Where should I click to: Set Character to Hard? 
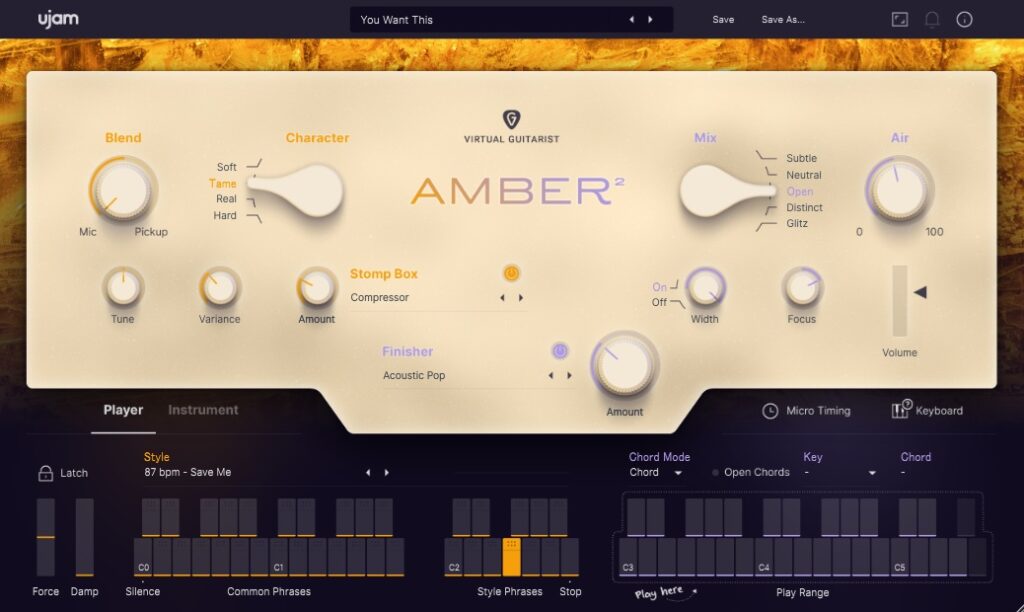click(x=225, y=215)
